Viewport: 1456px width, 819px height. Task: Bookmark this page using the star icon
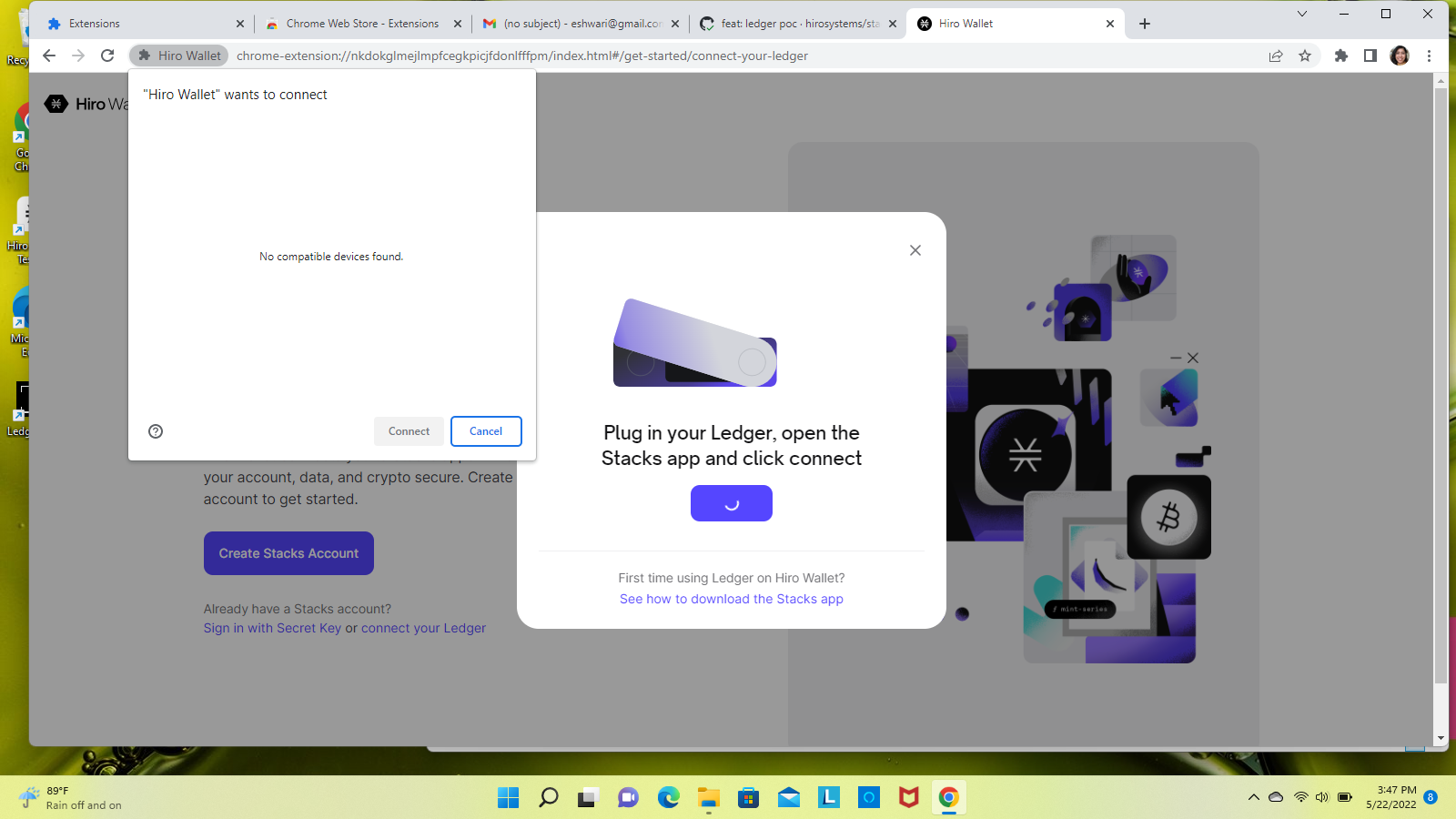pos(1306,56)
